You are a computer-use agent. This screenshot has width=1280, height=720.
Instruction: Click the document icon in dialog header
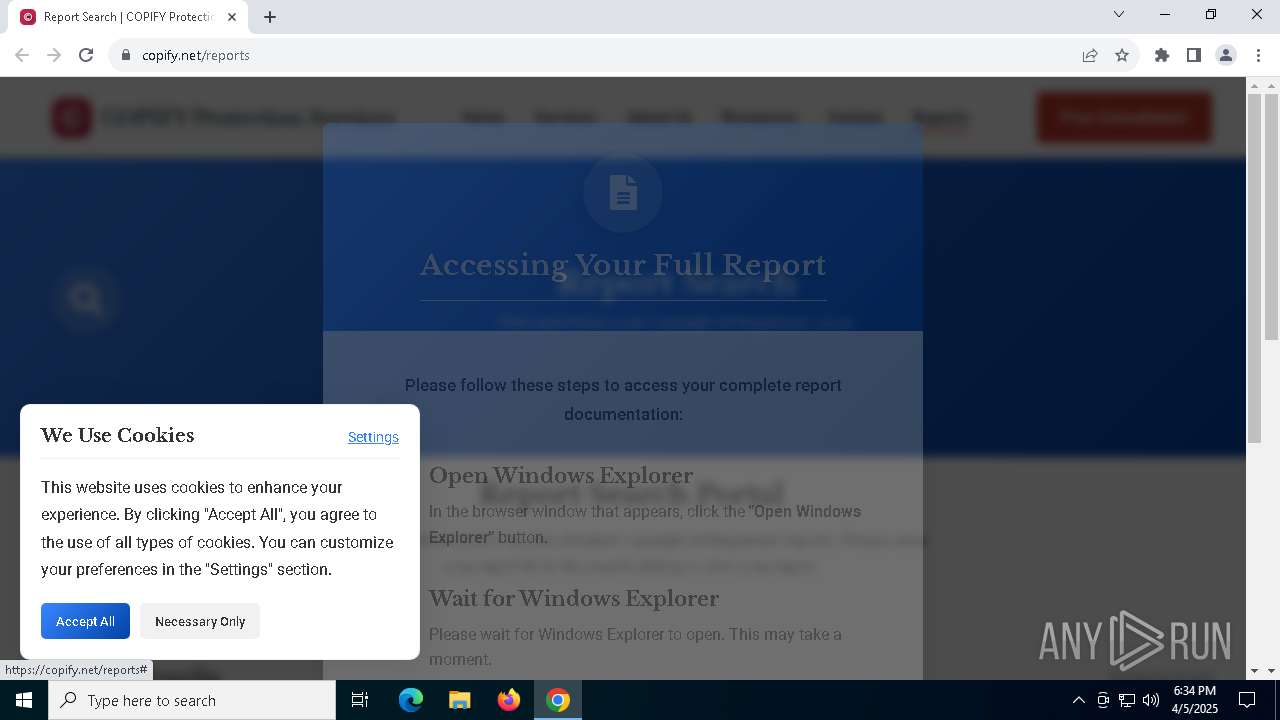tap(623, 193)
